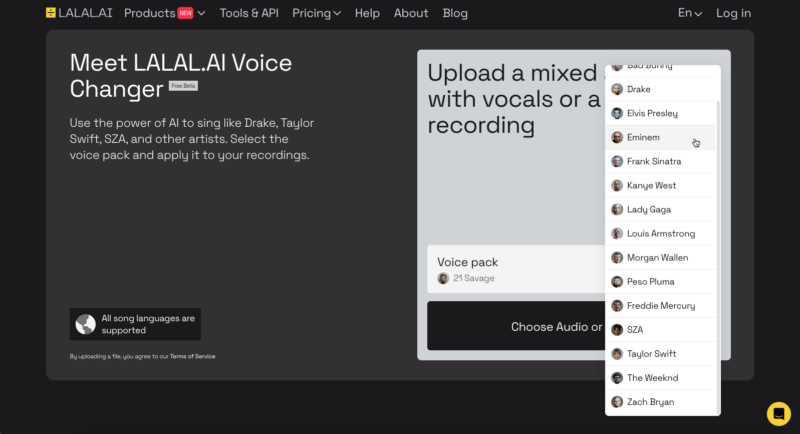
Task: Click the All song languages are supported text
Action: [x=148, y=324]
